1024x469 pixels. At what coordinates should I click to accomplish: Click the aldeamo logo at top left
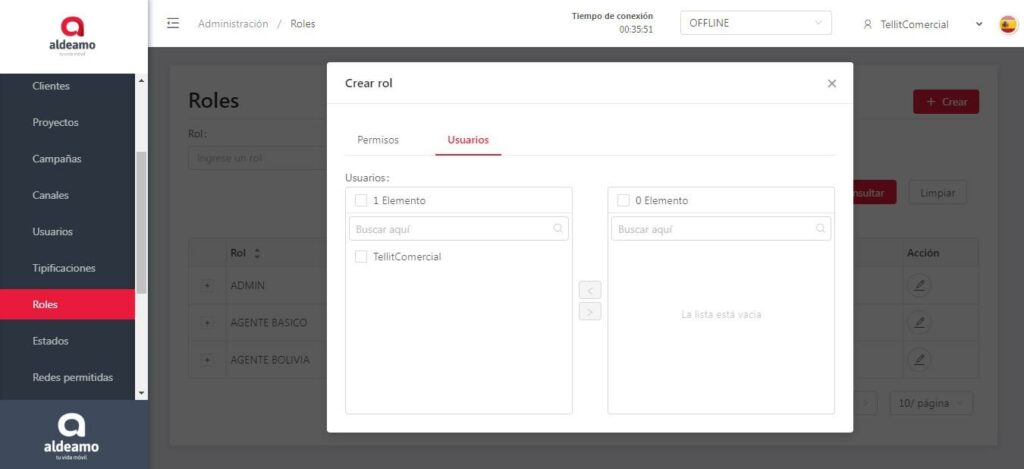tap(73, 36)
